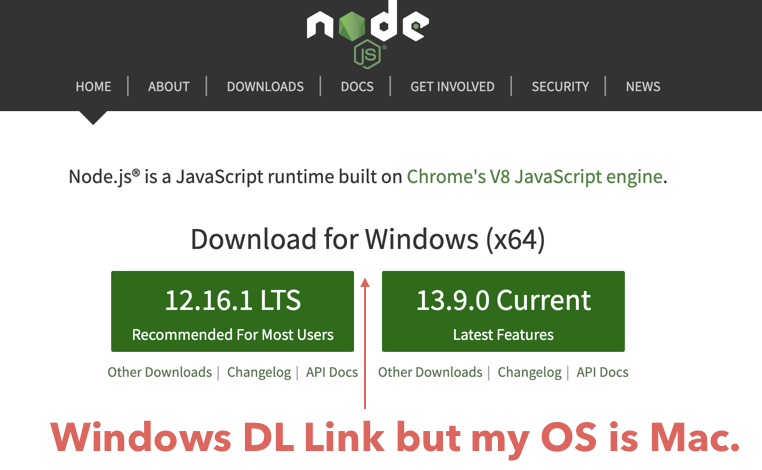Open Other Downloads under 12.16.1 LTS
This screenshot has width=762, height=470.
point(159,372)
